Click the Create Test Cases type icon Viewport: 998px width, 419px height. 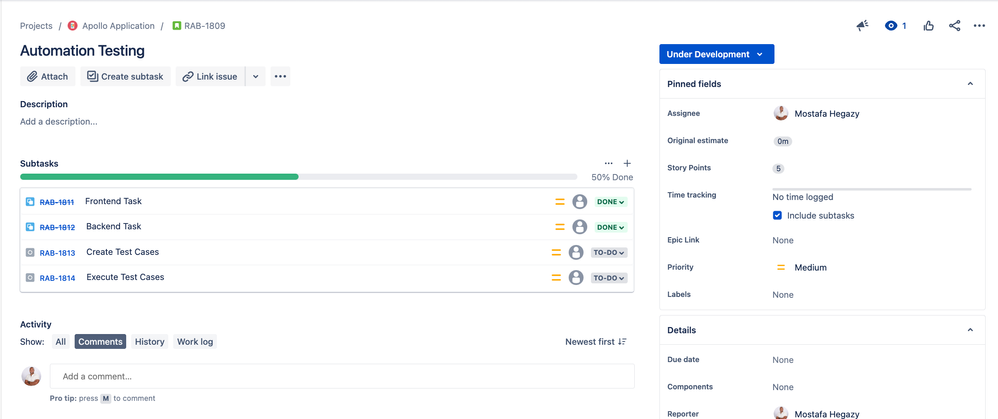pyautogui.click(x=30, y=253)
